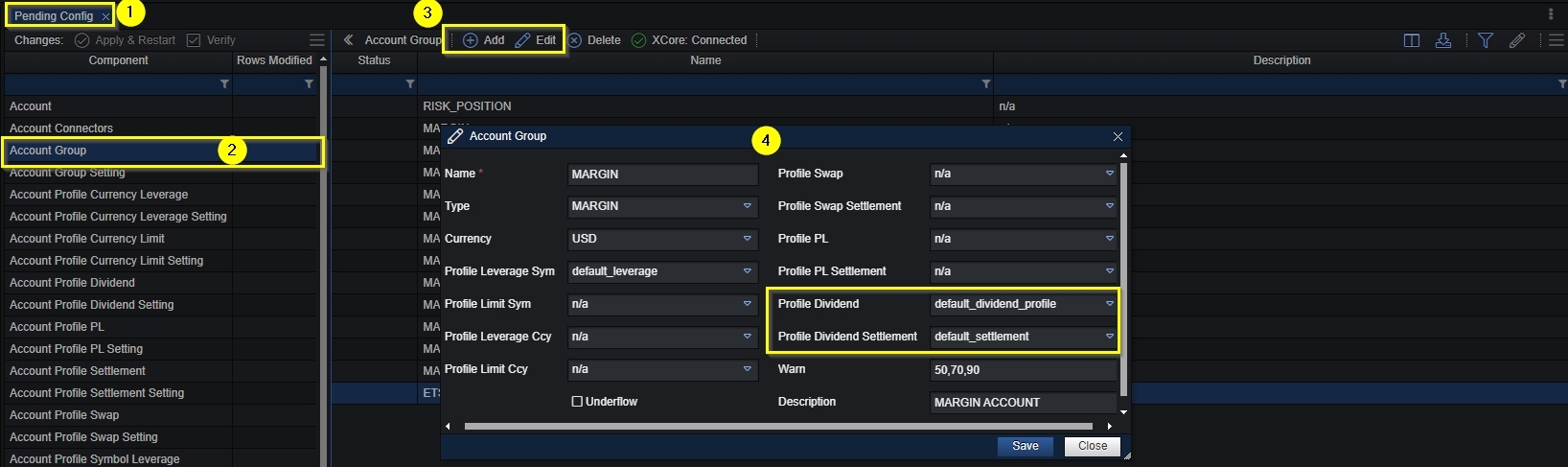1568x467 pixels.
Task: Open the Profile Swap Settlement dropdown
Action: [x=1024, y=206]
